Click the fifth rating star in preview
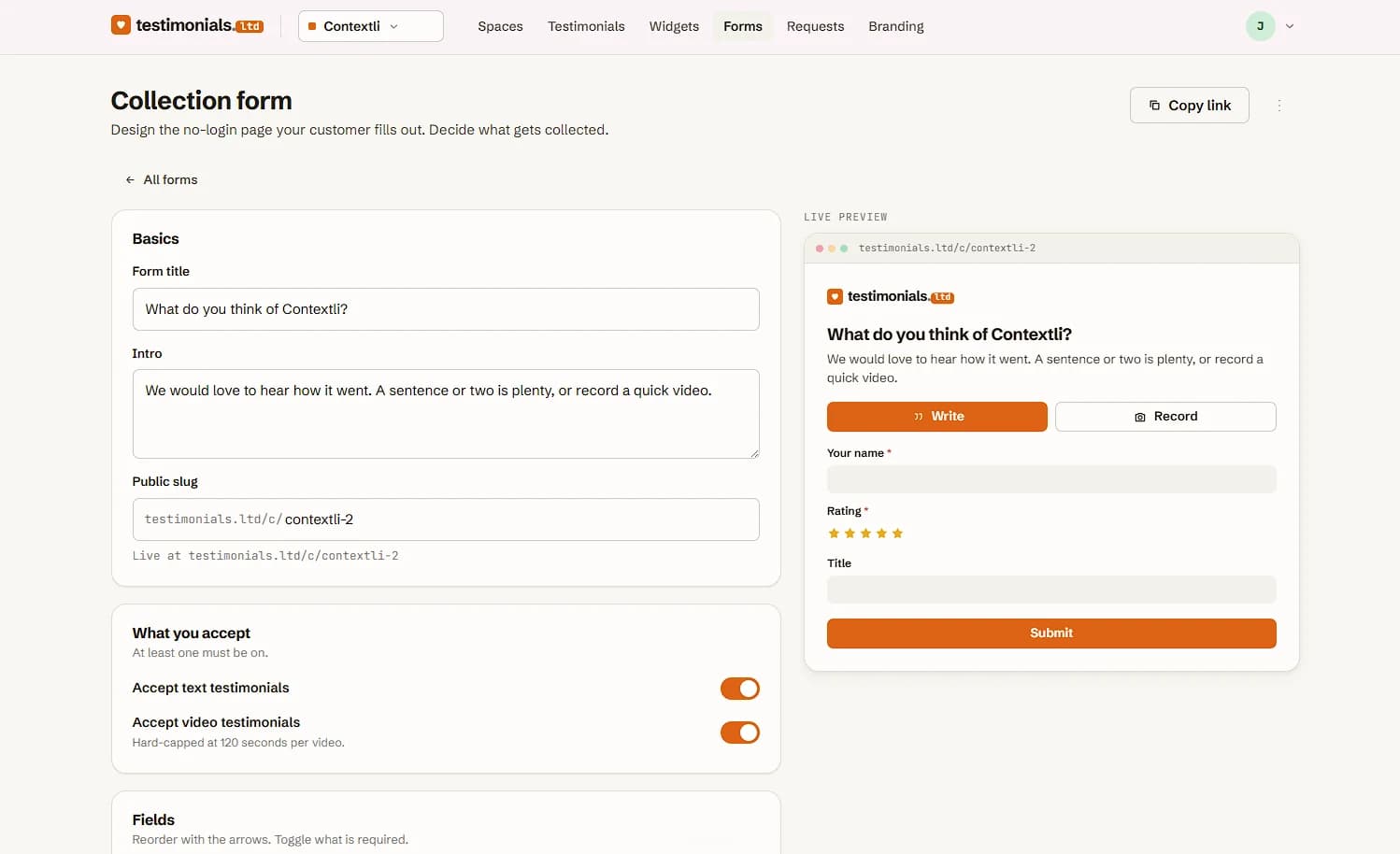 pos(897,534)
